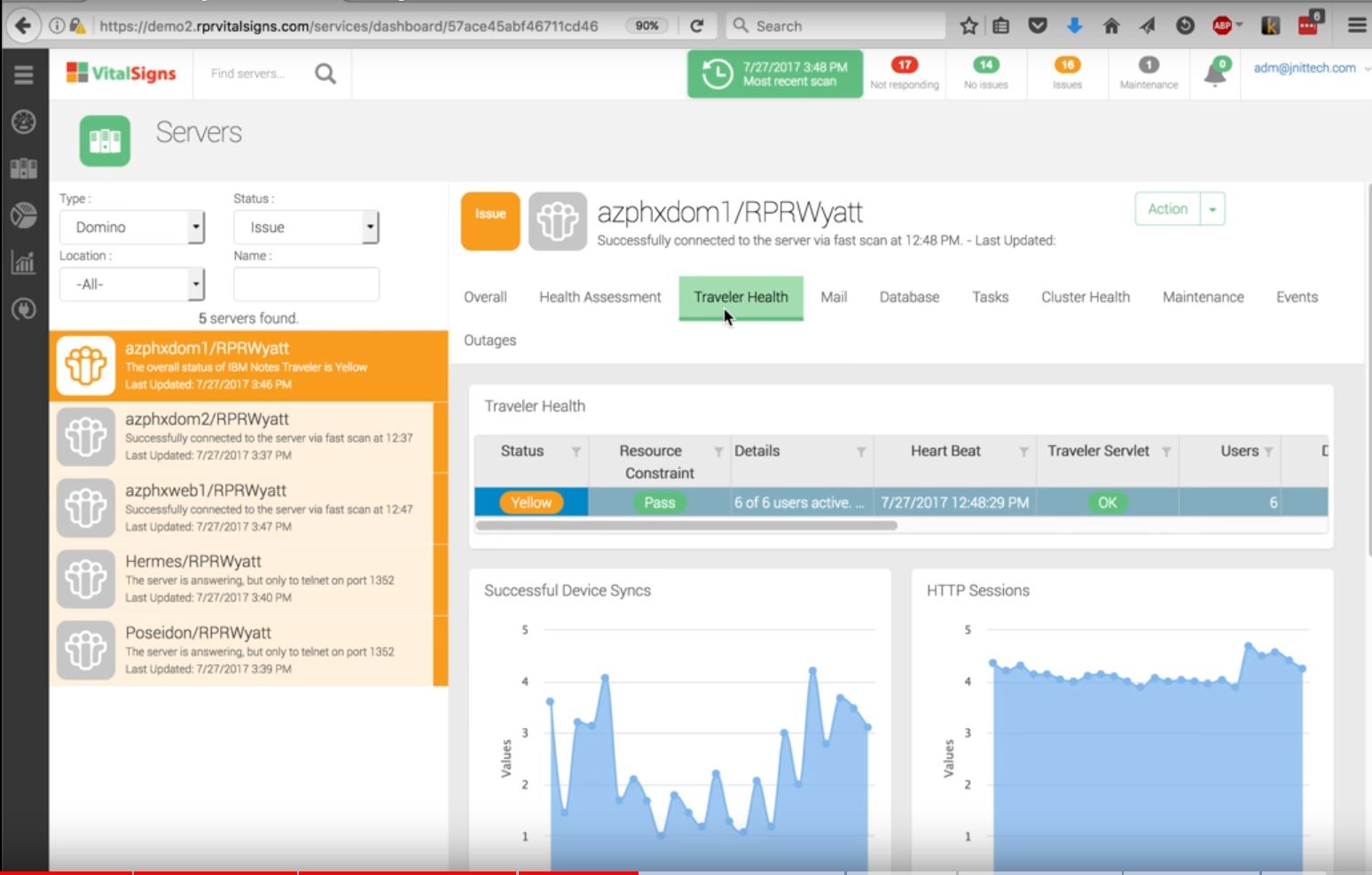Image resolution: width=1372 pixels, height=875 pixels.
Task: Click the grey Domino icon beside azphxdom1/RPRWyatt title
Action: 558,221
